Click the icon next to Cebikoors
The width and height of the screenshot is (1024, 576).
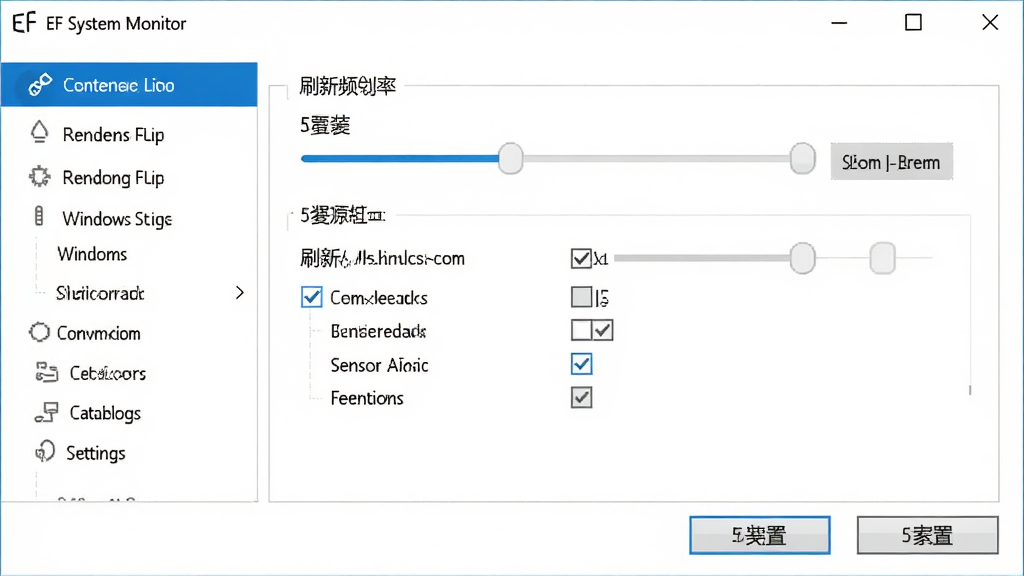46,372
